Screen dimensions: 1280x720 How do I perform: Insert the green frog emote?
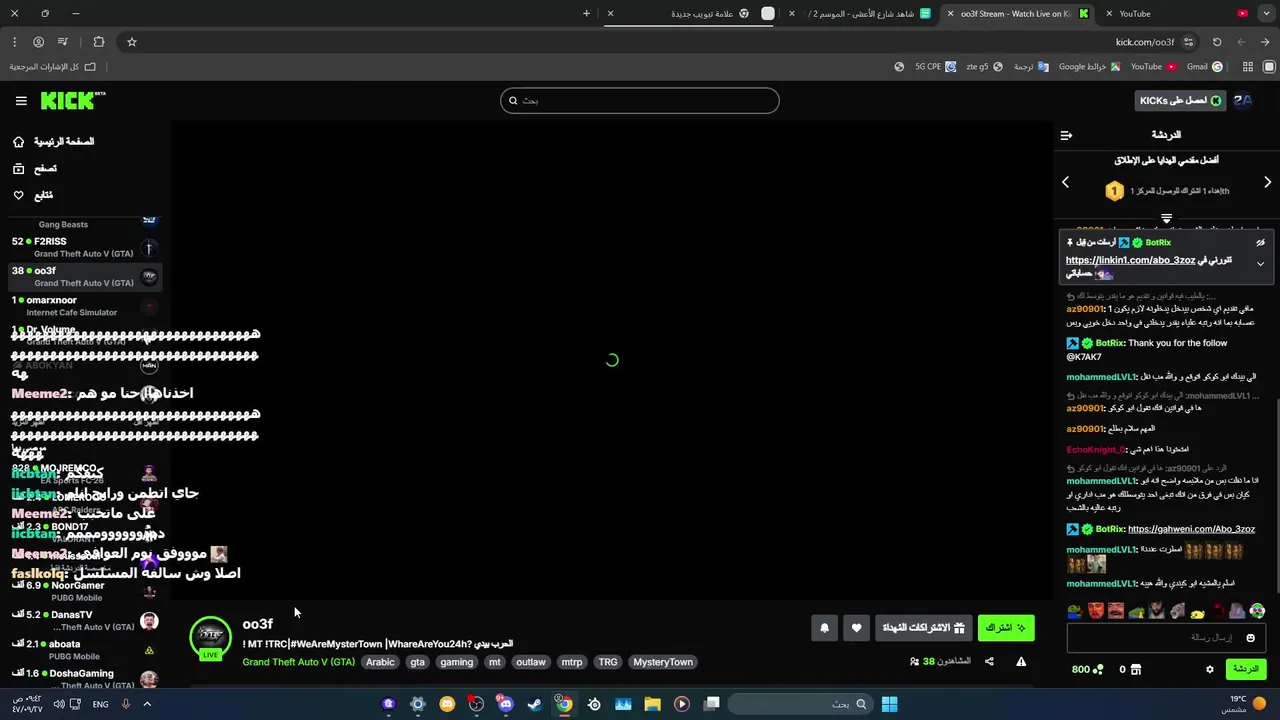pos(1074,611)
